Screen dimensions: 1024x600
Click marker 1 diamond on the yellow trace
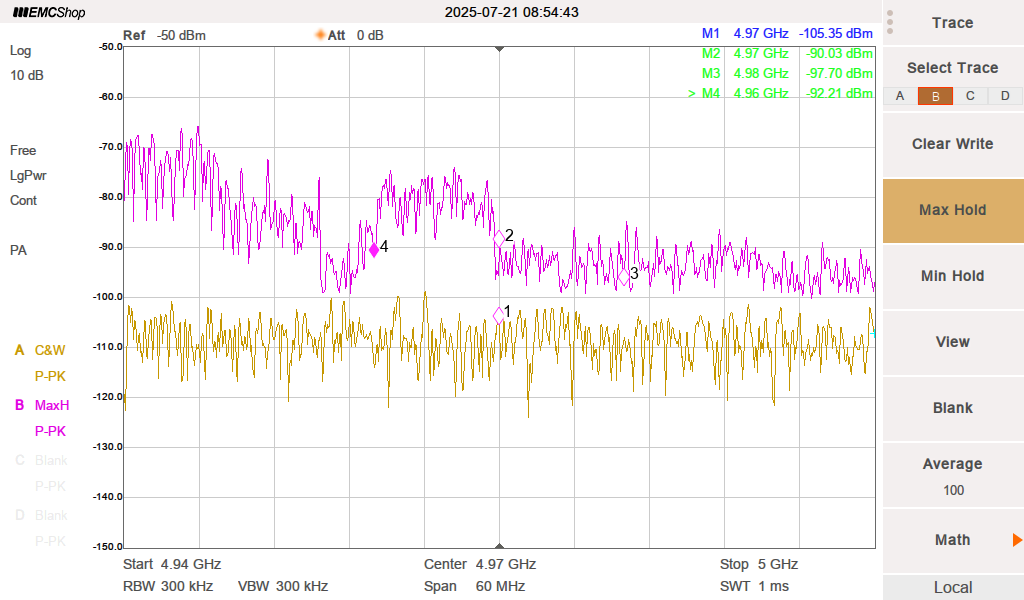click(x=499, y=316)
